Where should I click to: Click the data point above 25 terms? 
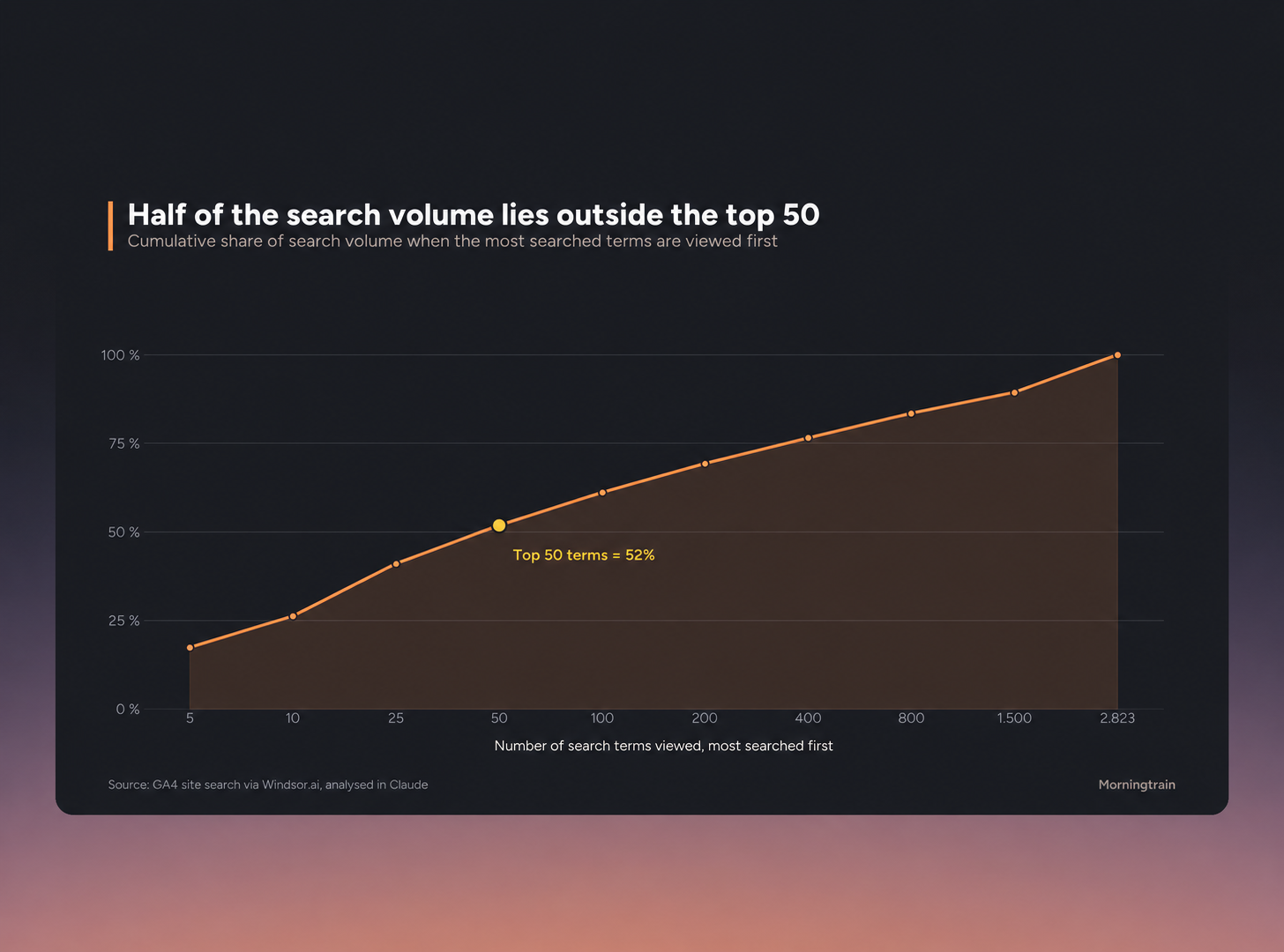(396, 563)
